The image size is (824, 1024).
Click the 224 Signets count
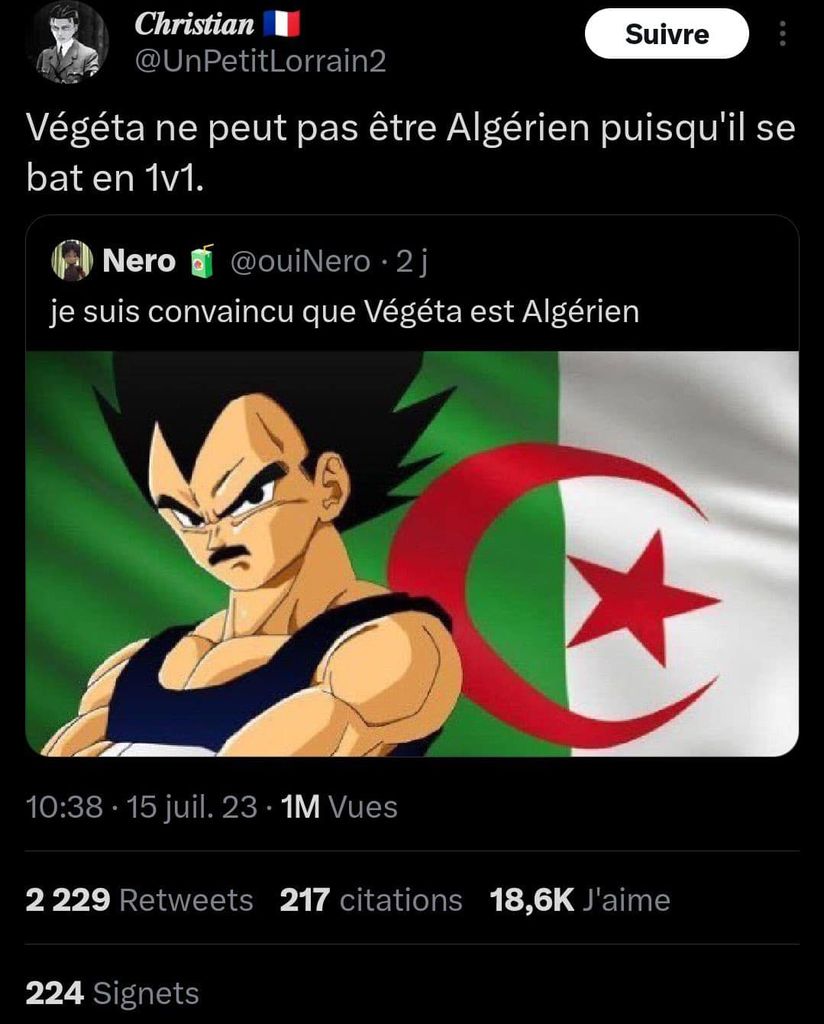(x=112, y=993)
